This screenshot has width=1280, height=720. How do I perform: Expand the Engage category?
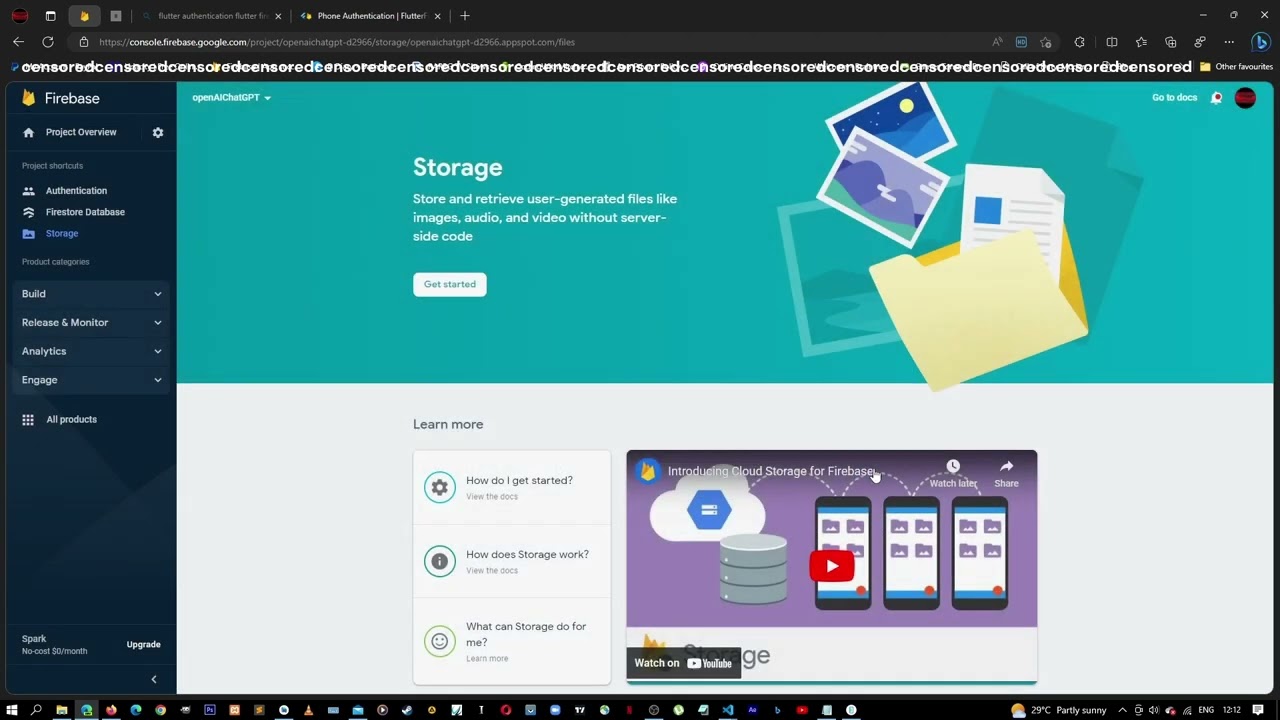coord(92,380)
